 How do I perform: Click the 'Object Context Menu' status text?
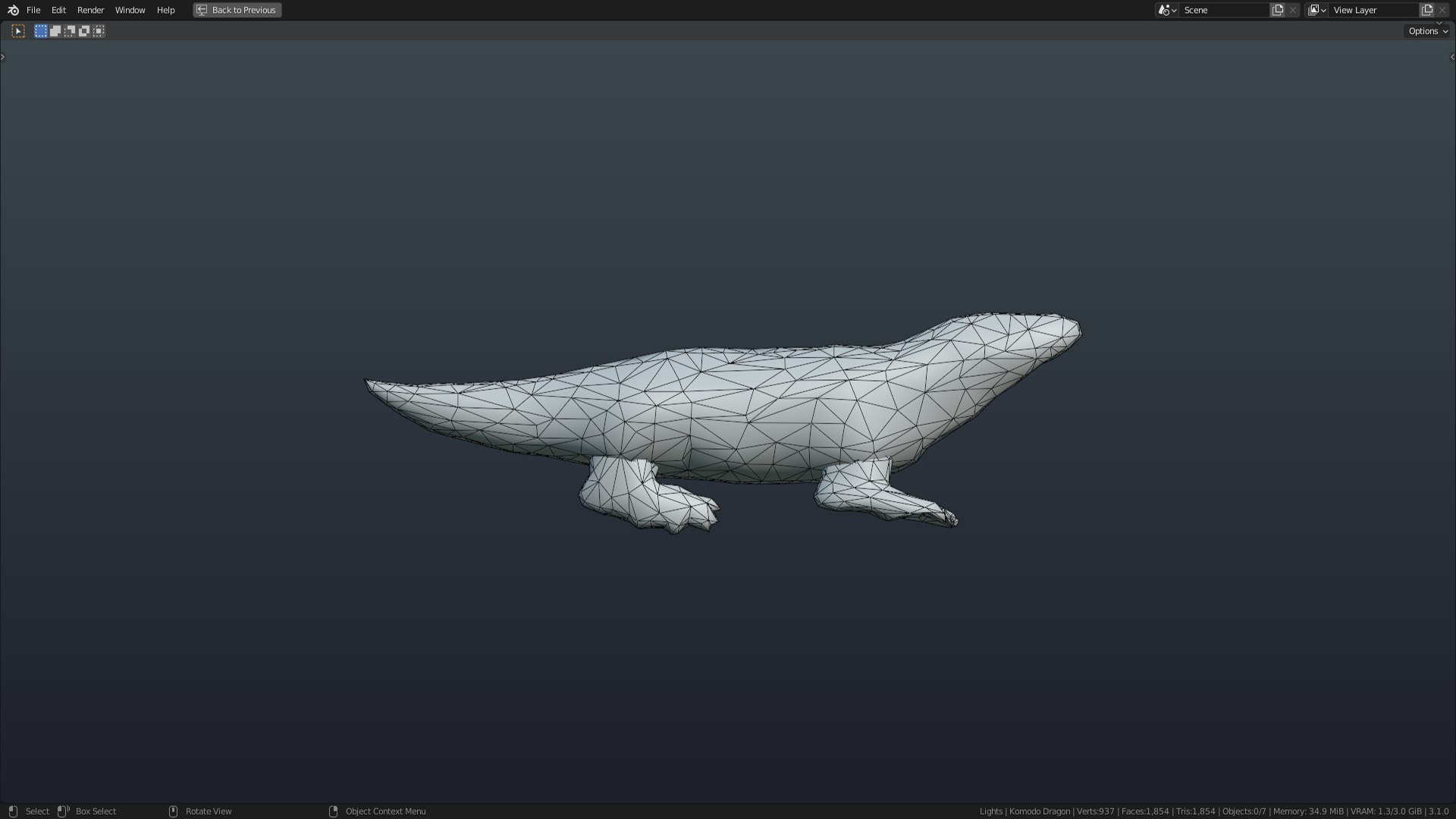[385, 811]
